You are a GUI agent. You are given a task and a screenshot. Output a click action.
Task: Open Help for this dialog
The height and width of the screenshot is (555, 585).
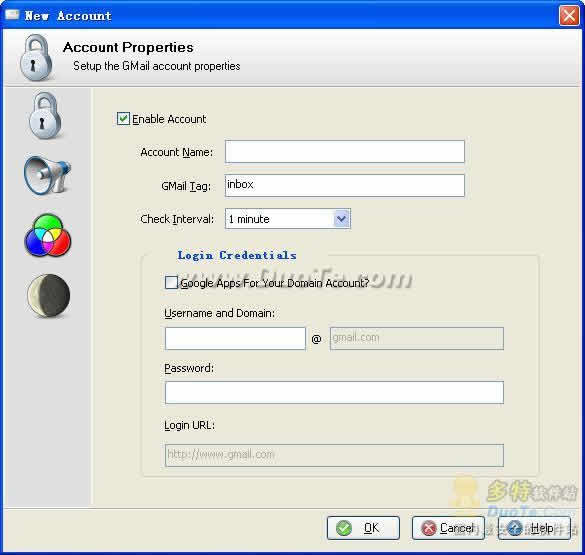pyautogui.click(x=534, y=528)
